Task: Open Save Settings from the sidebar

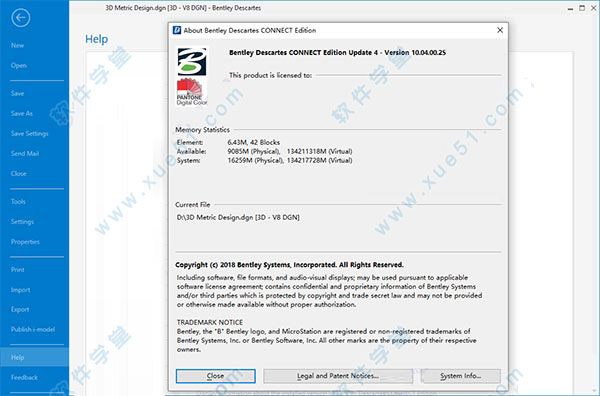Action: [29, 134]
